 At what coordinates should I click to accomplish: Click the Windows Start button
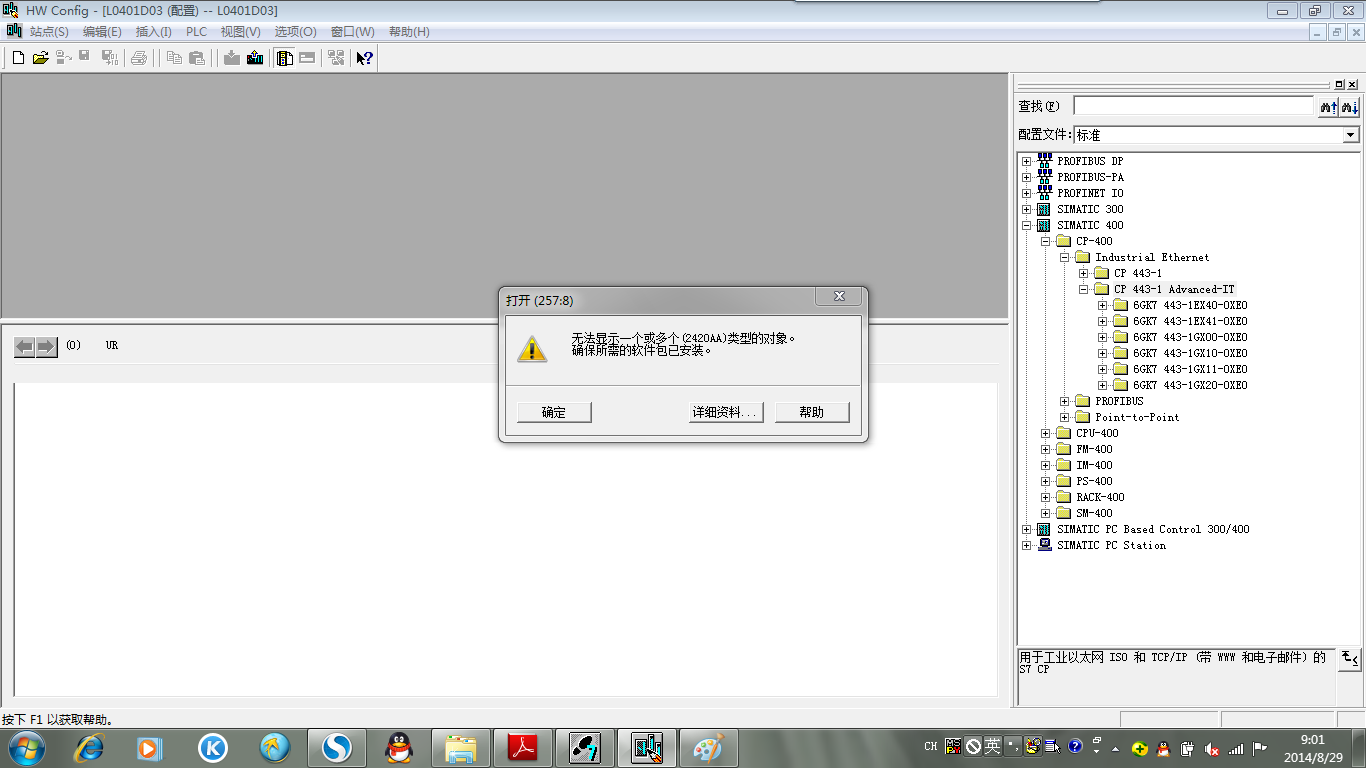(x=26, y=747)
